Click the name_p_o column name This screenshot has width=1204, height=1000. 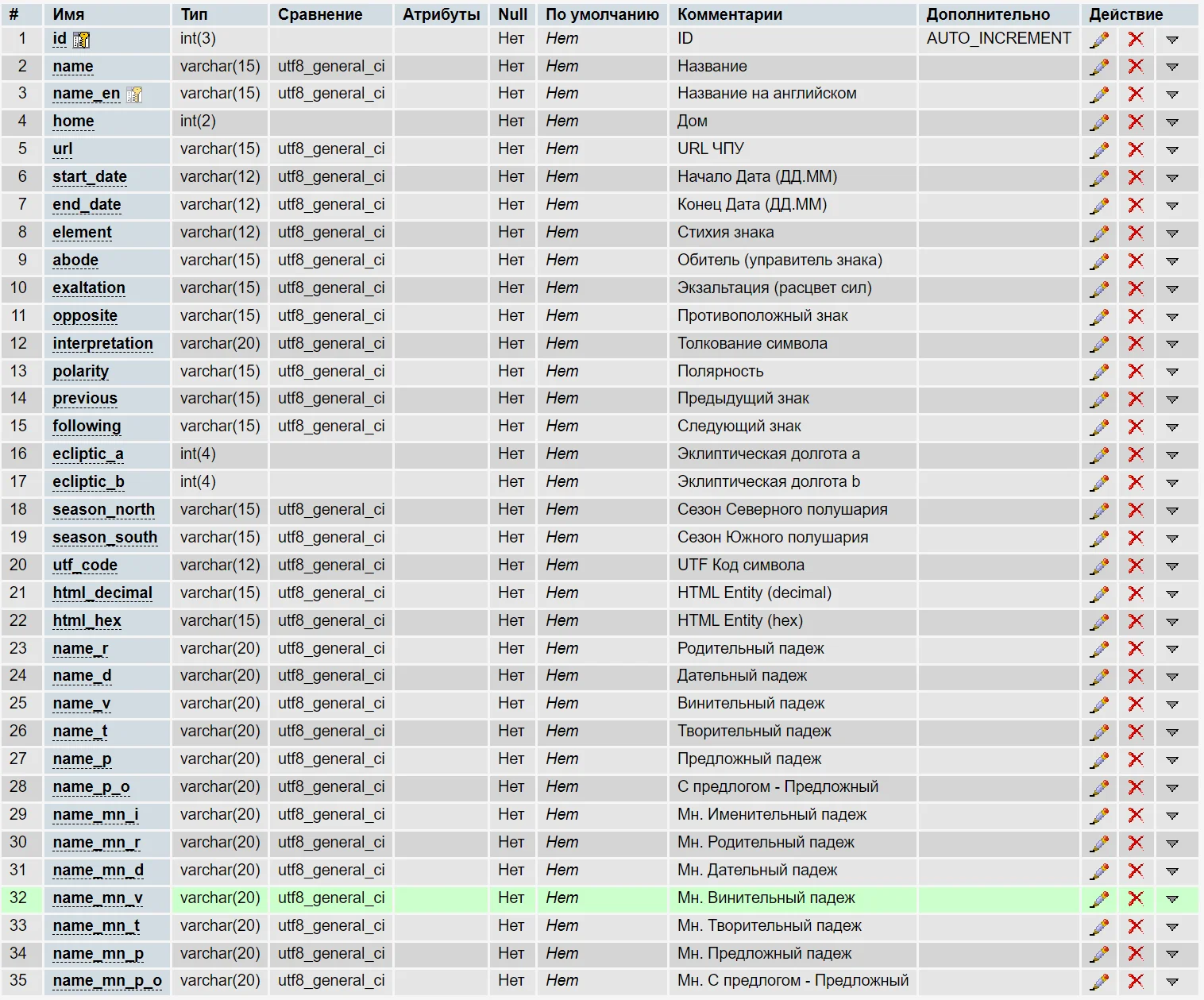point(91,786)
